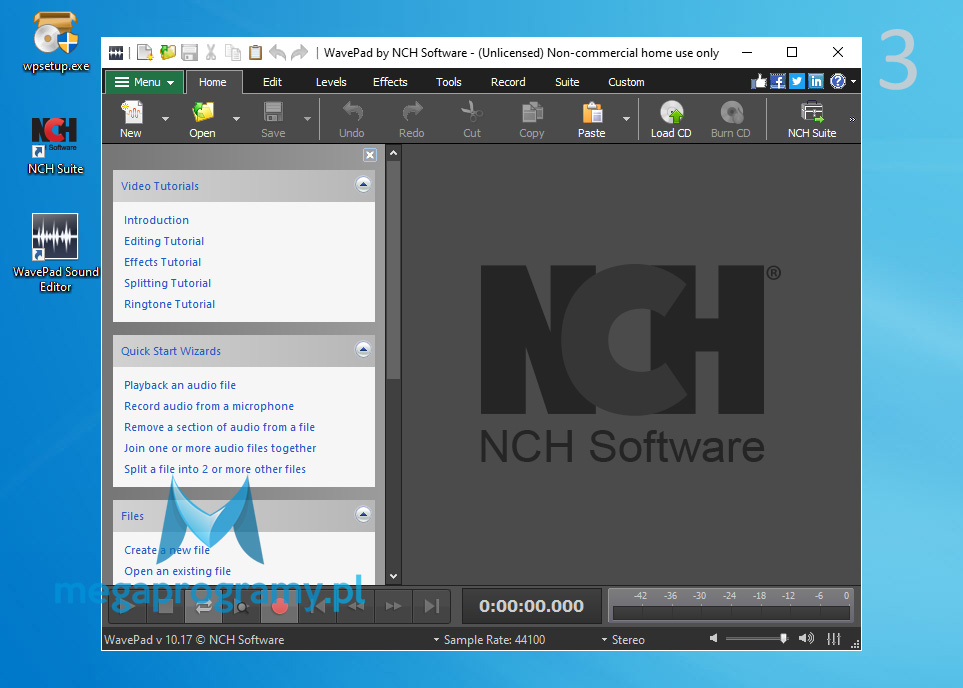Click the new-file icon in the title bar
963x688 pixels.
[x=145, y=53]
